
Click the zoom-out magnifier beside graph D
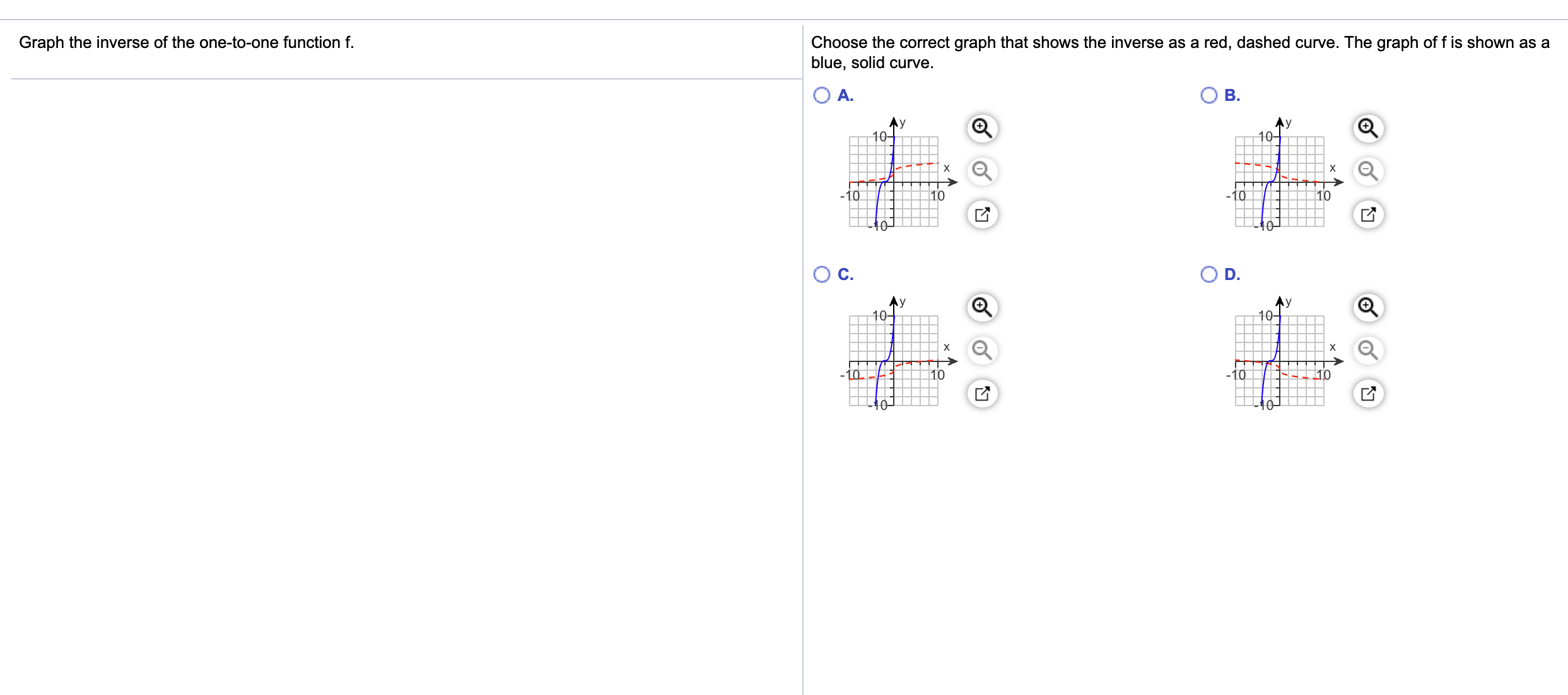click(x=1368, y=351)
